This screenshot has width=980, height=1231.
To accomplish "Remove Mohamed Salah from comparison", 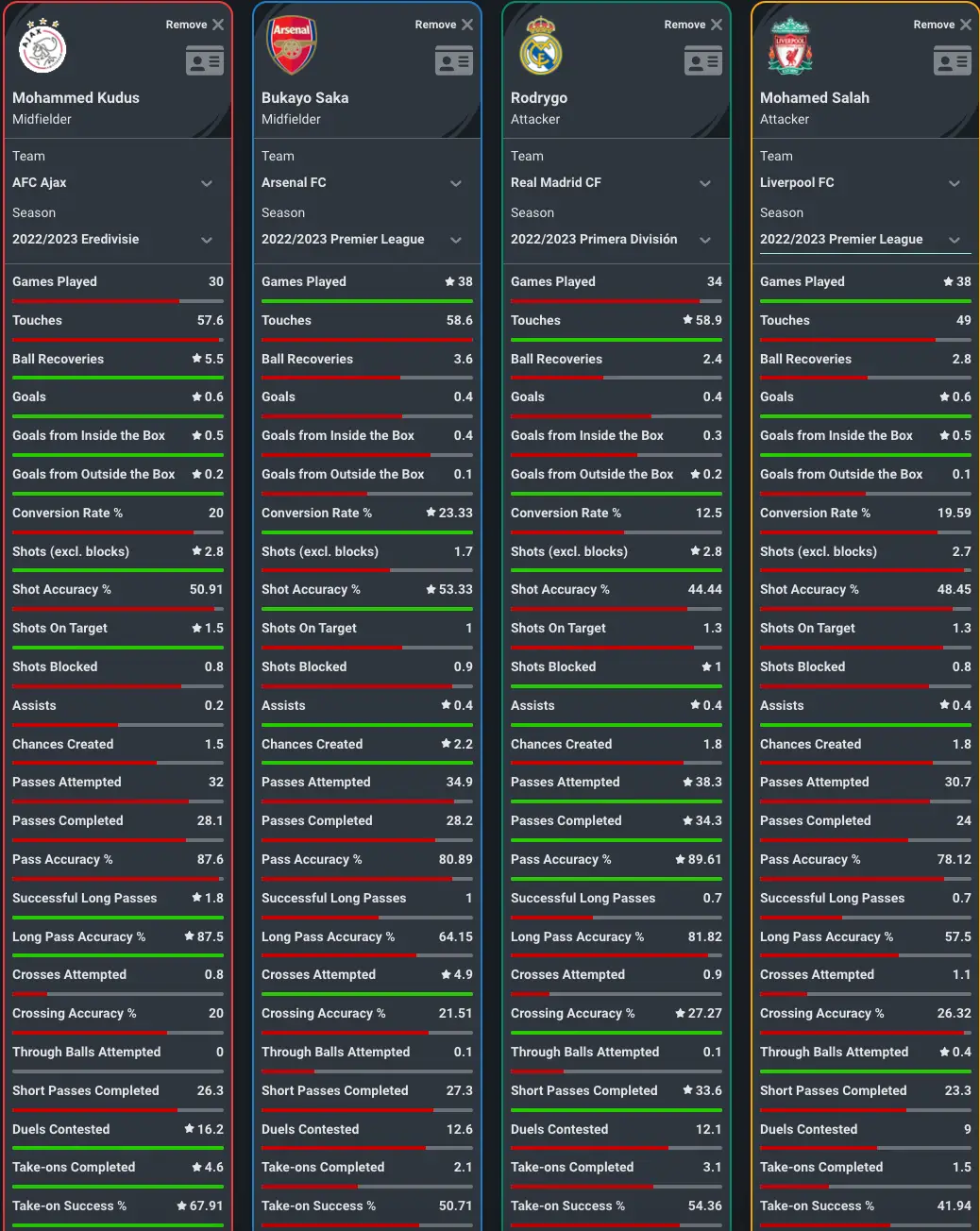I will click(x=943, y=25).
